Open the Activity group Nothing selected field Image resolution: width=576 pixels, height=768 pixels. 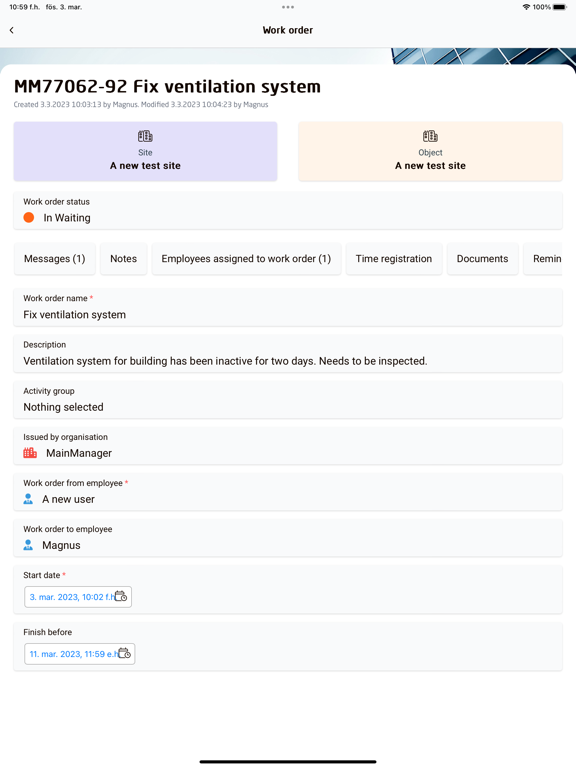click(288, 400)
